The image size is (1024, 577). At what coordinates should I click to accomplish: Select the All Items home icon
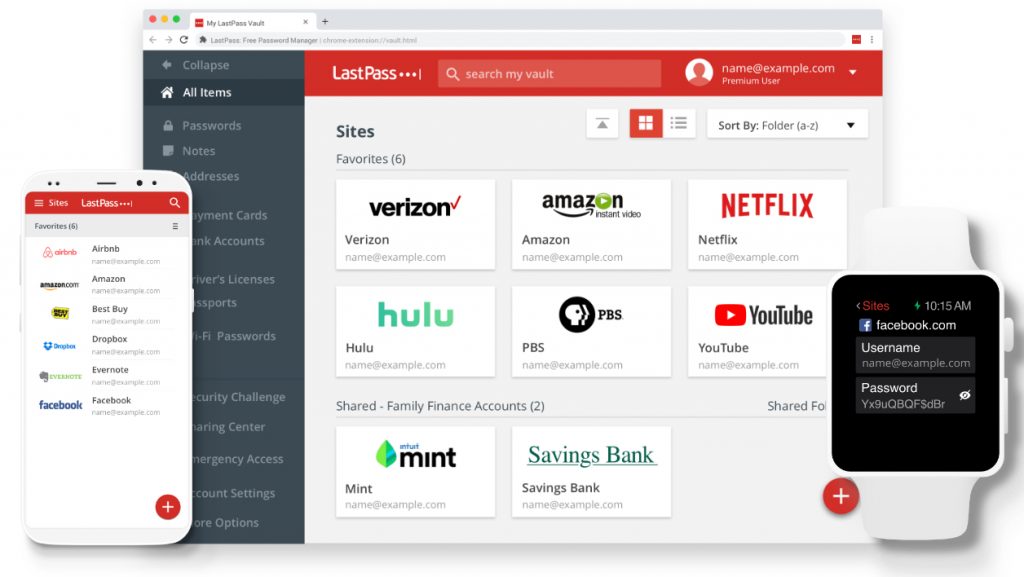(x=167, y=92)
